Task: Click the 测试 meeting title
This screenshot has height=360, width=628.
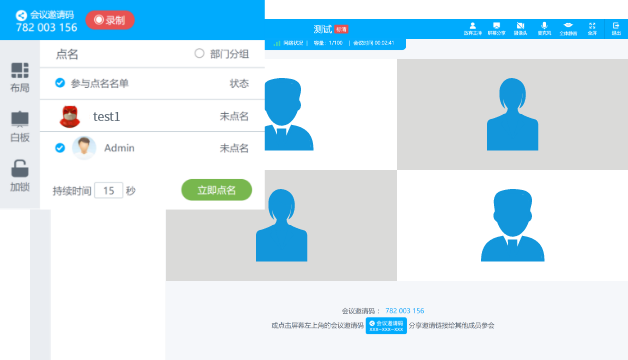Action: pyautogui.click(x=323, y=29)
